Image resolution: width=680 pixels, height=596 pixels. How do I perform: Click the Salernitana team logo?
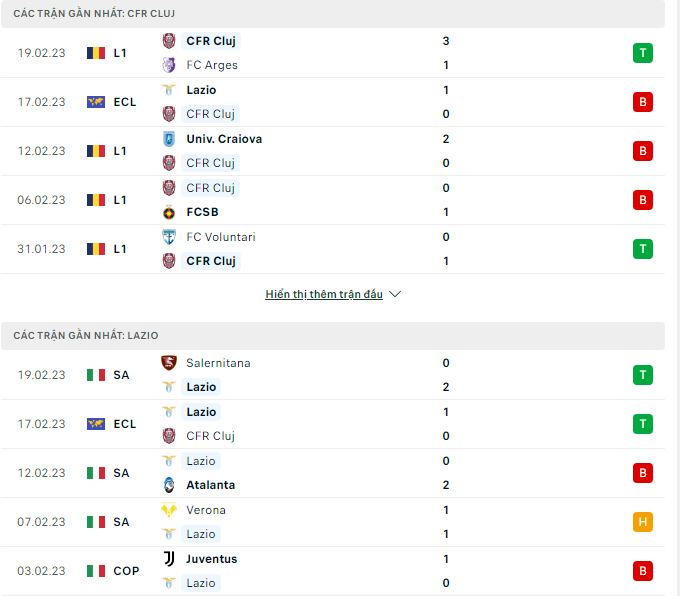(169, 363)
